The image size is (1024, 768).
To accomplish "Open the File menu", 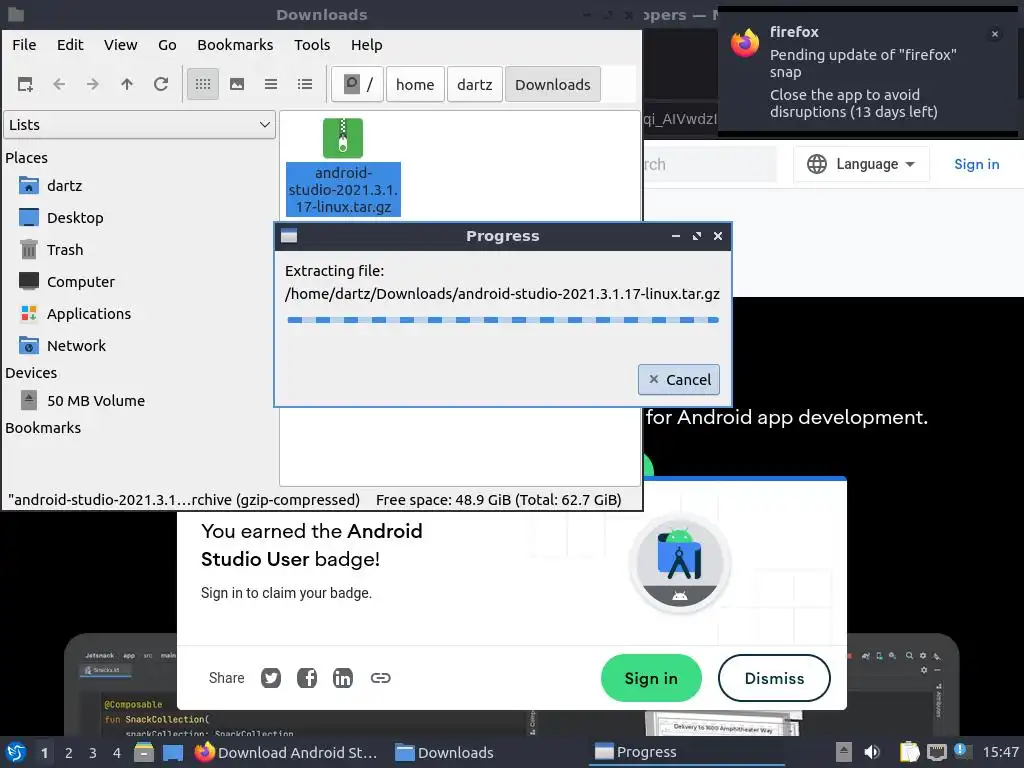I will pyautogui.click(x=24, y=45).
